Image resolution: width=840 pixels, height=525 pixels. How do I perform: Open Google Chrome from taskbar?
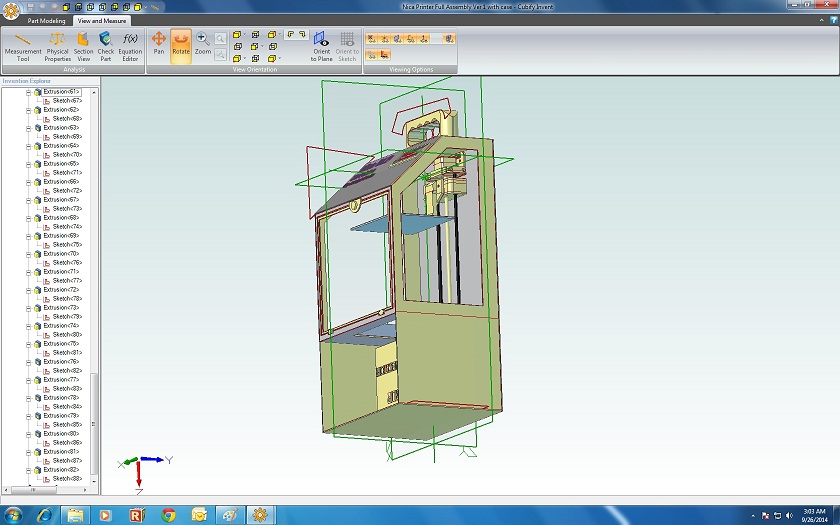[168, 515]
